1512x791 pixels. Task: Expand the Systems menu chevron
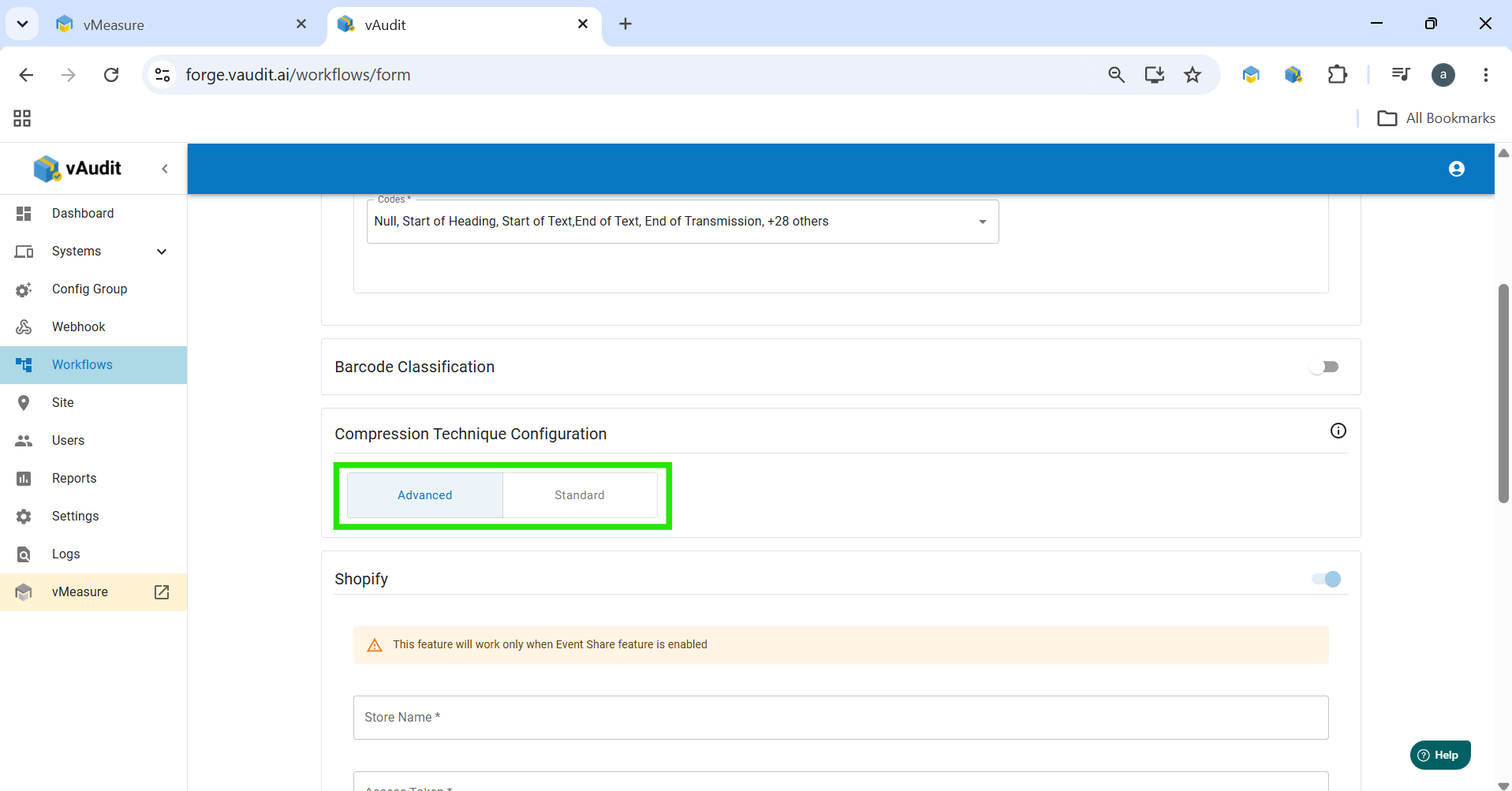click(x=162, y=252)
